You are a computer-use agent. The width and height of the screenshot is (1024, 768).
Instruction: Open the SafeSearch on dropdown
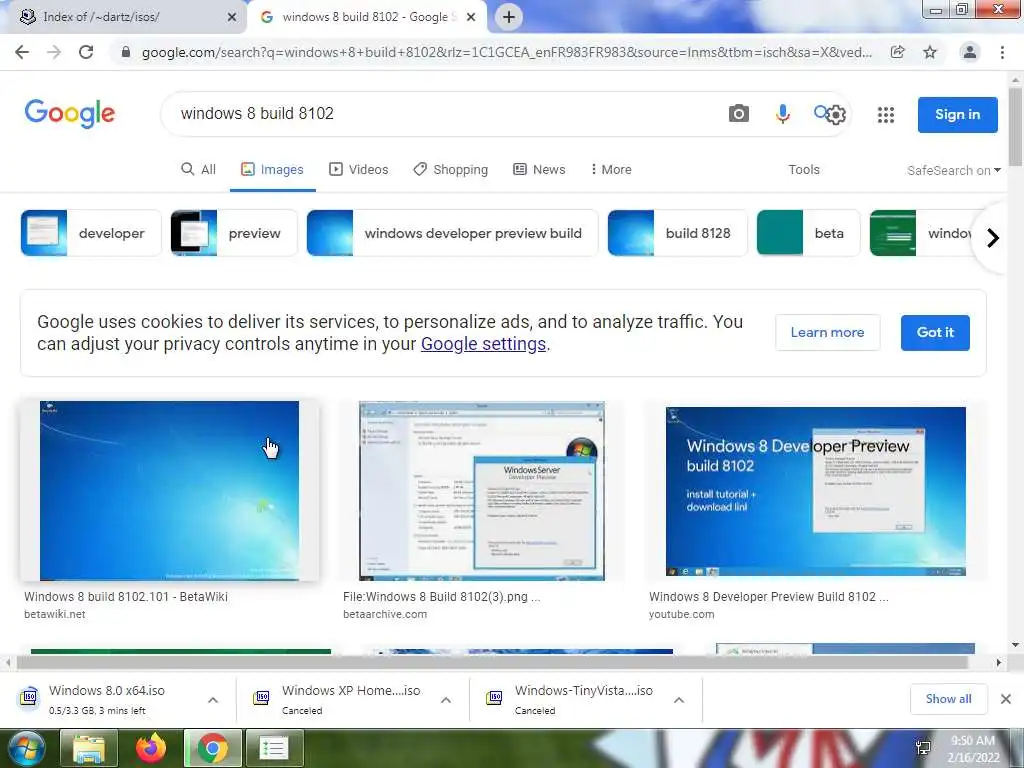click(x=953, y=170)
